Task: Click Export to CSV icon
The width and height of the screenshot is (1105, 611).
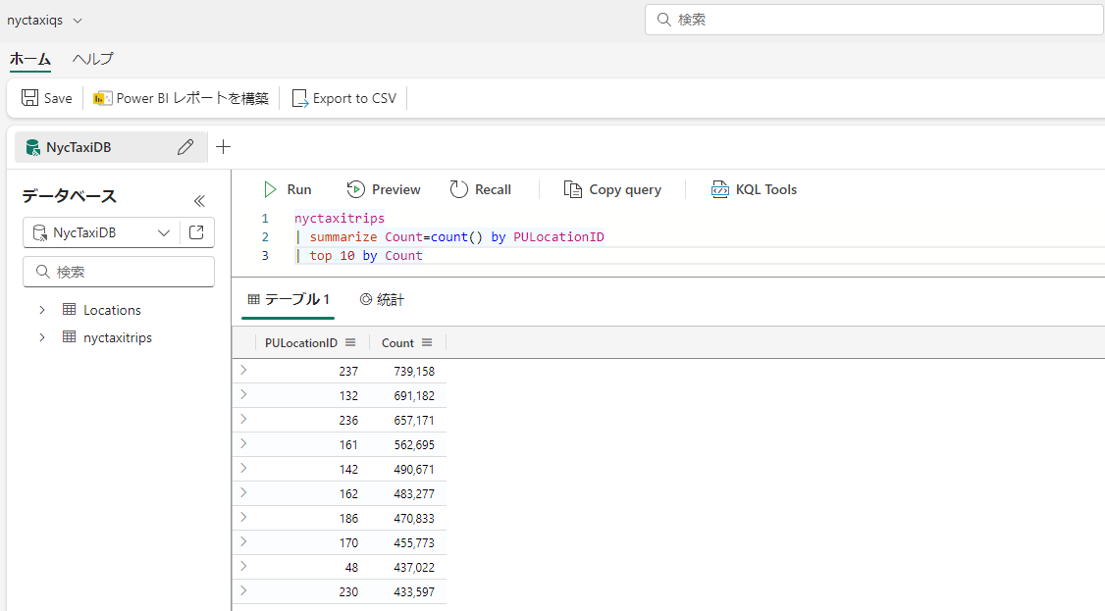Action: point(300,98)
